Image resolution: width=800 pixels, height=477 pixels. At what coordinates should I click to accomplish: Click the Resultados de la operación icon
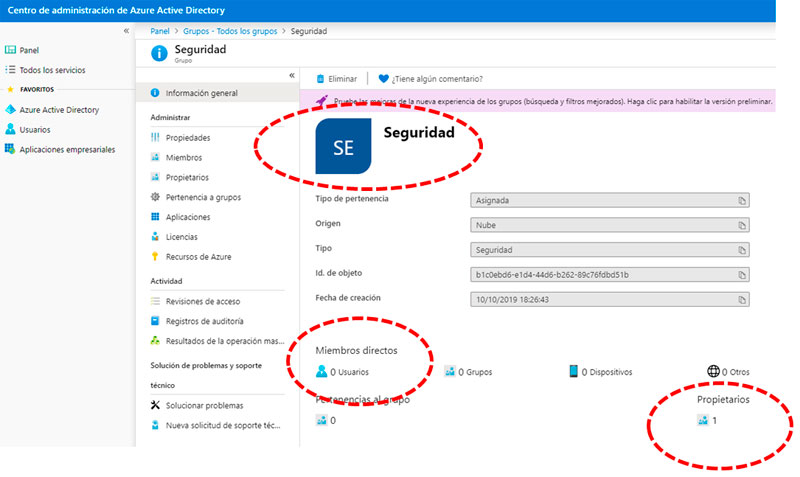(x=155, y=341)
